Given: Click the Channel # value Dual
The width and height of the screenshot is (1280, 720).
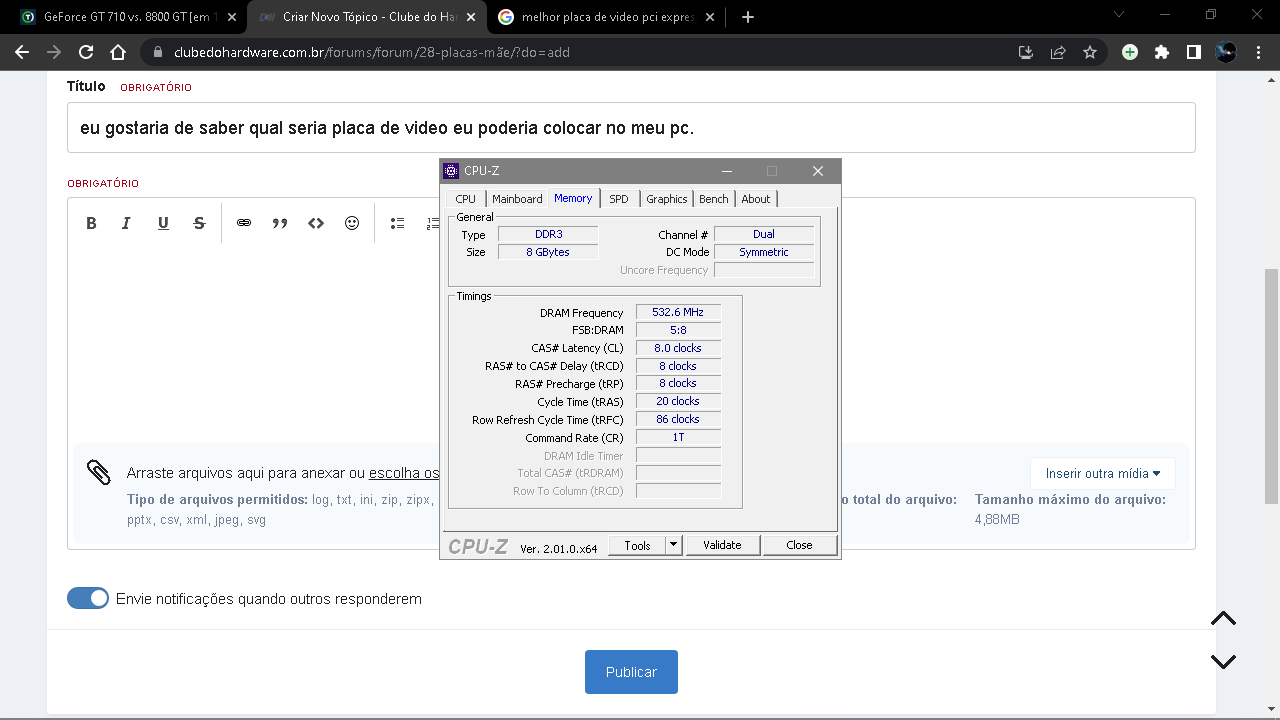Looking at the screenshot, I should pyautogui.click(x=764, y=234).
